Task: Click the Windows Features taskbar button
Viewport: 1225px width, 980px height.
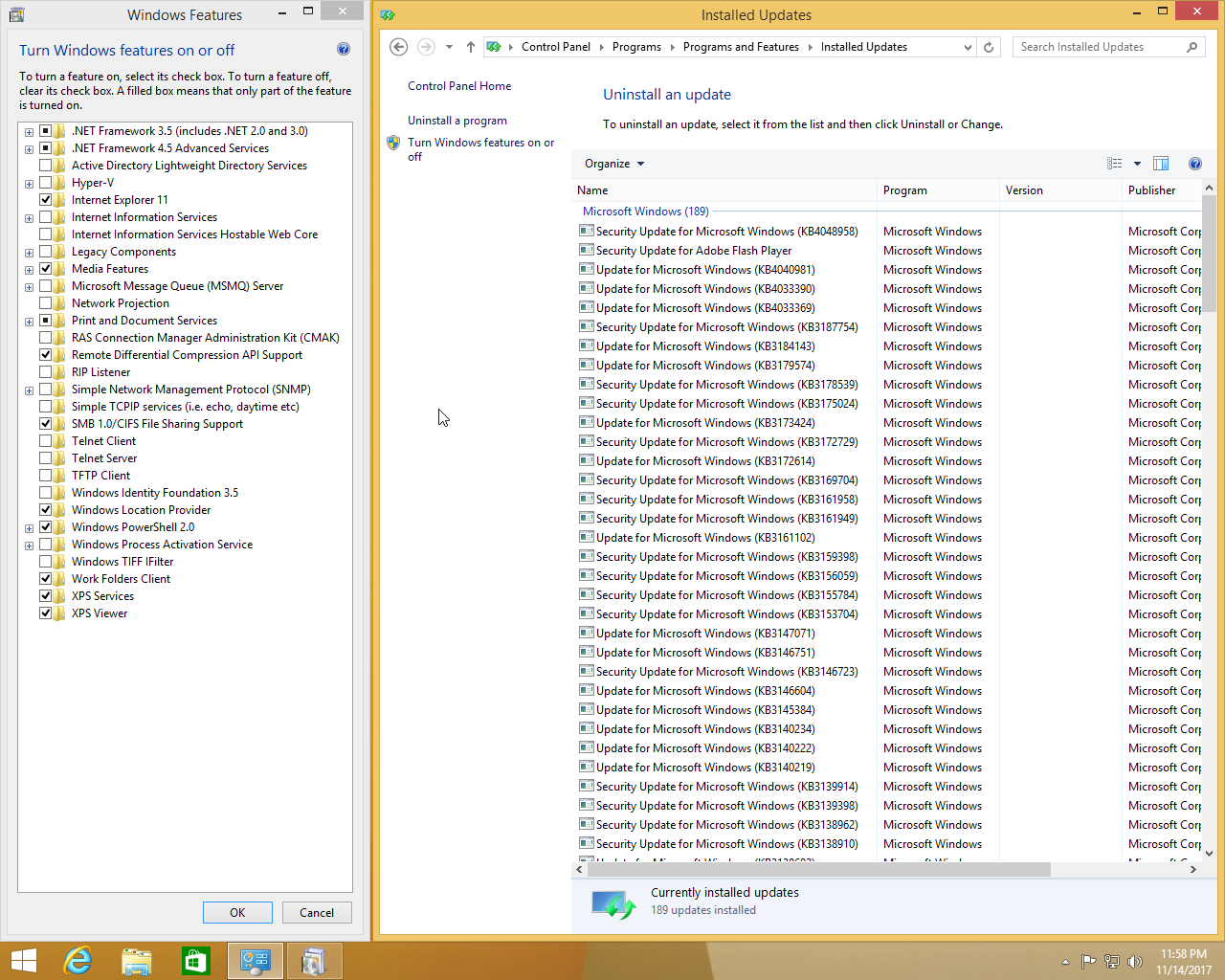Action: (x=314, y=961)
